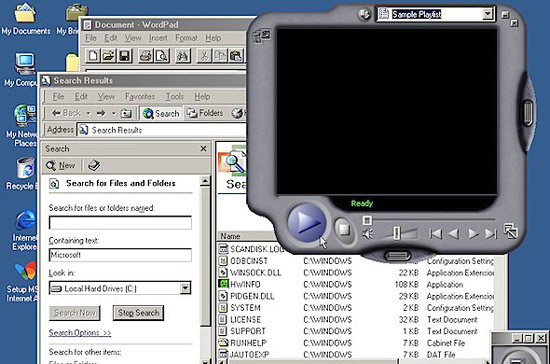Viewport: 550px width, 364px height.
Task: Expand Back history dropdown arrow
Action: 88,113
